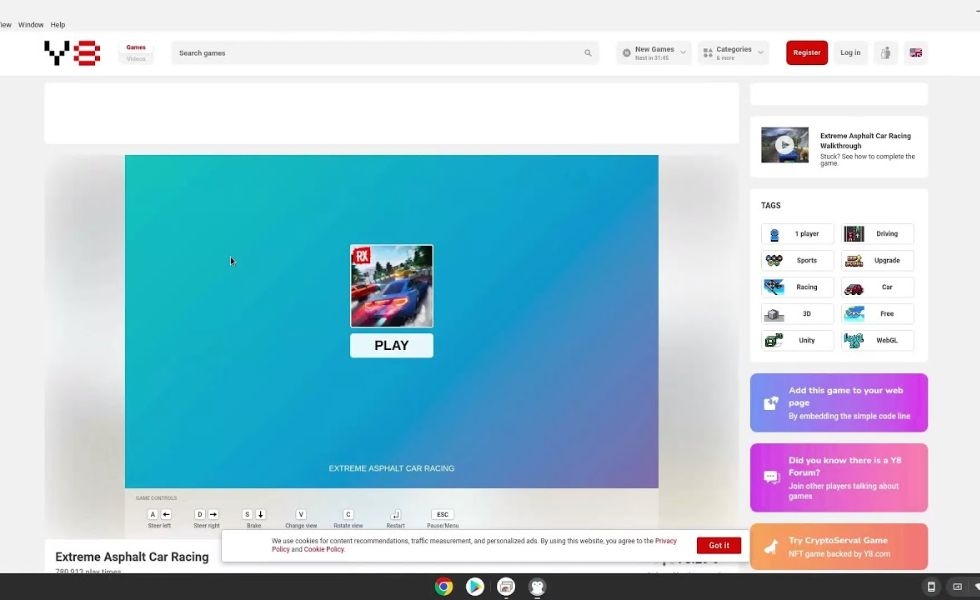Click the Y8 logo
Viewport: 980px width, 600px height.
70,52
